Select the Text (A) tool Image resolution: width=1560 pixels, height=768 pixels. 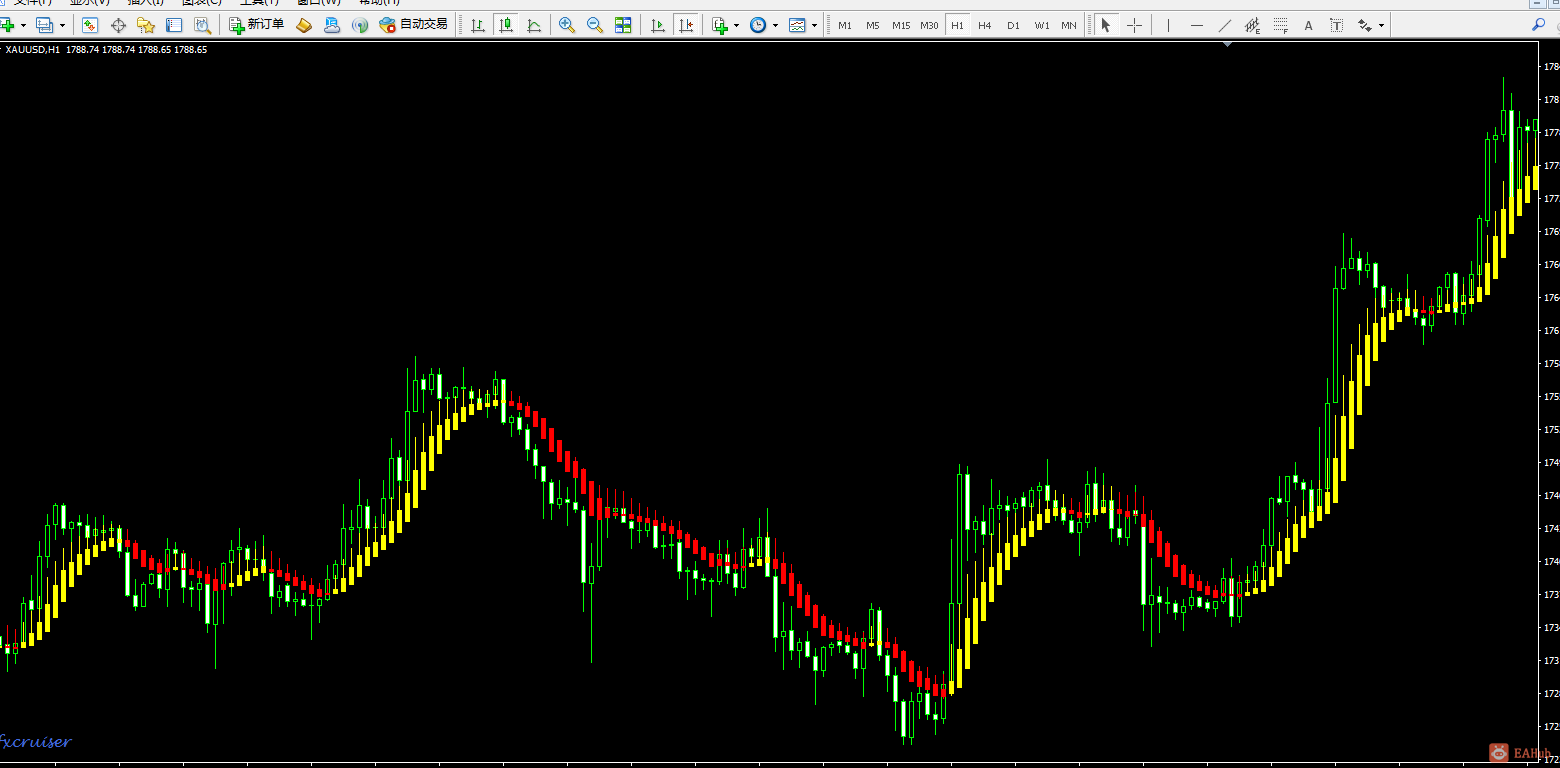point(1308,25)
